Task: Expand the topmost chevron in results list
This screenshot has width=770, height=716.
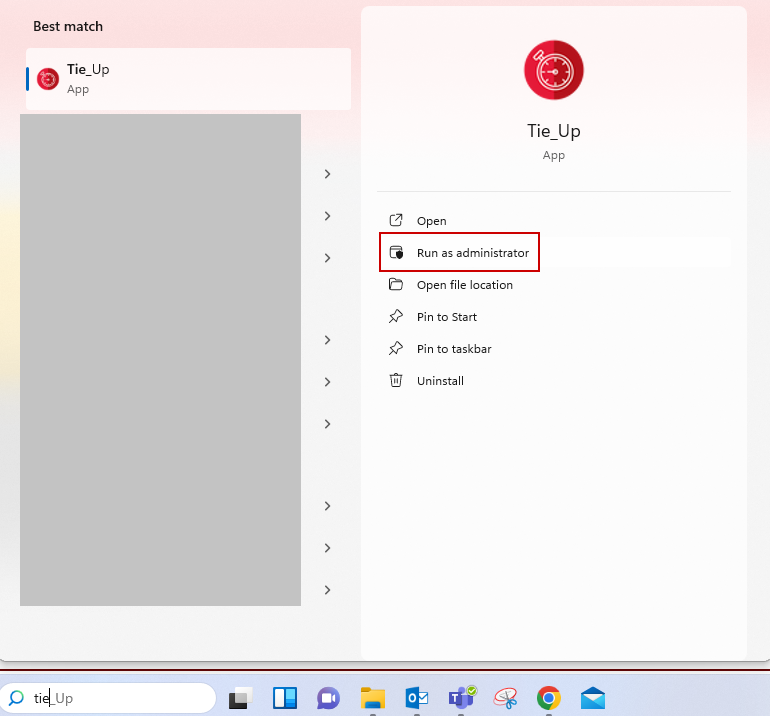Action: 327,174
